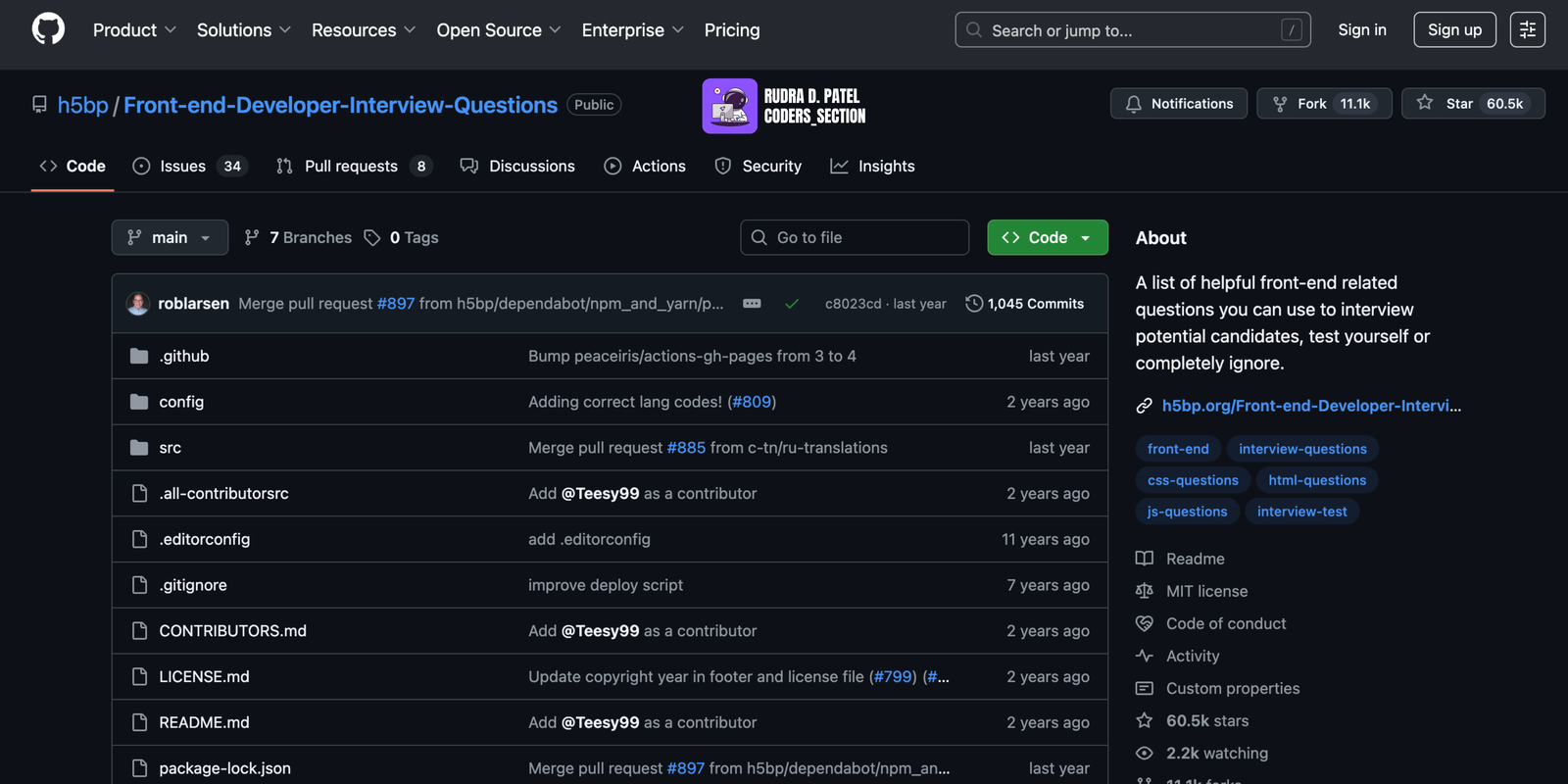1568x784 pixels.
Task: Open the h5bp.org website link
Action: [x=1310, y=406]
